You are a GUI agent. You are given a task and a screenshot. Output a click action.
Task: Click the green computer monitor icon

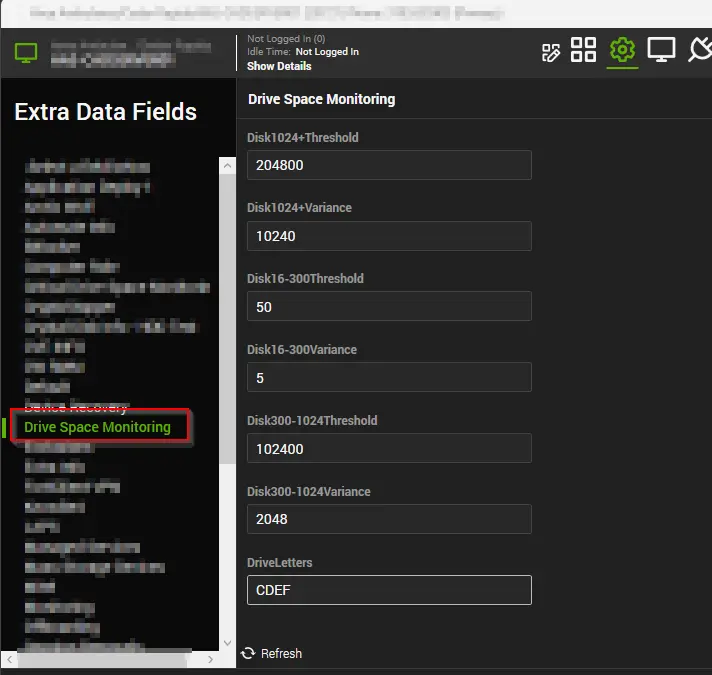click(26, 53)
